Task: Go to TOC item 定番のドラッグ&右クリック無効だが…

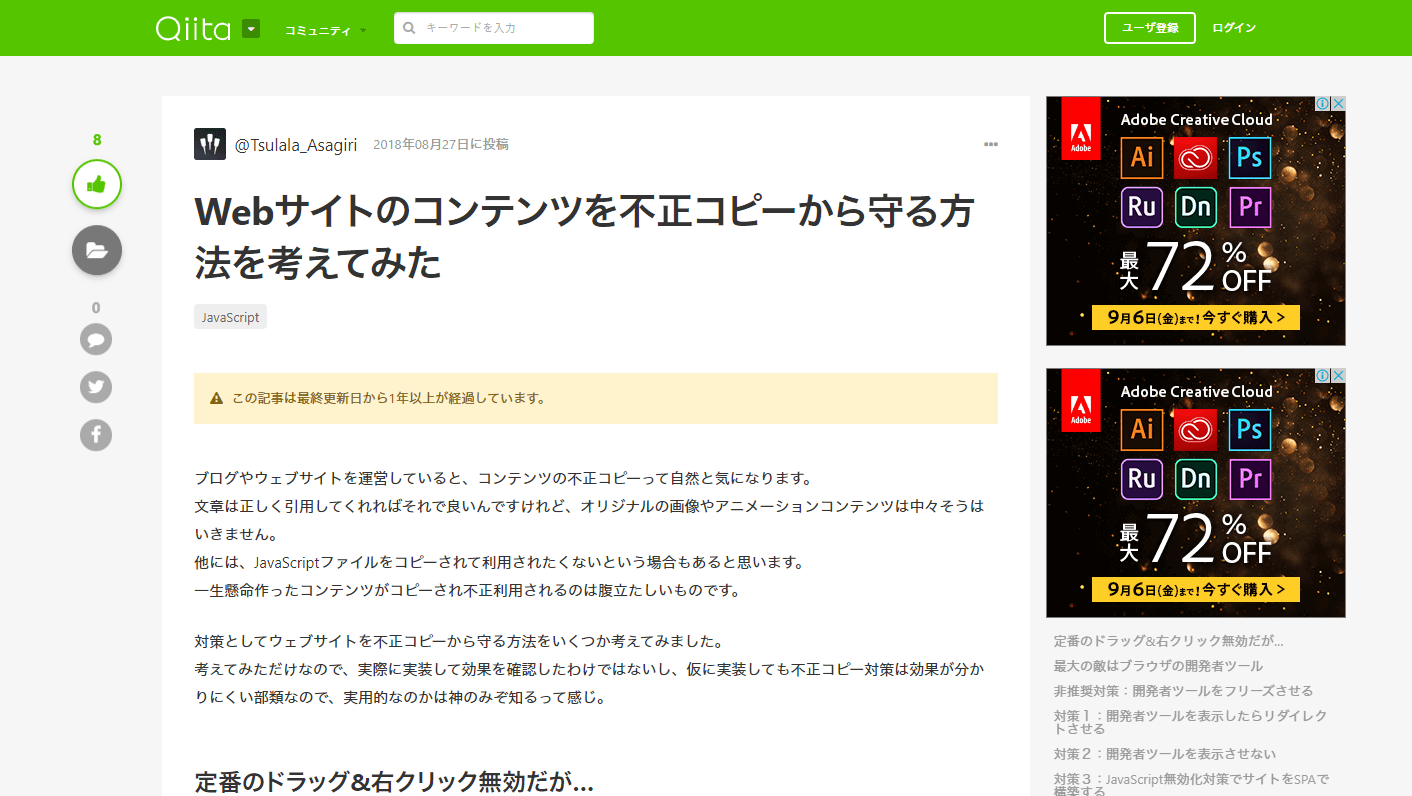Action: click(1168, 641)
